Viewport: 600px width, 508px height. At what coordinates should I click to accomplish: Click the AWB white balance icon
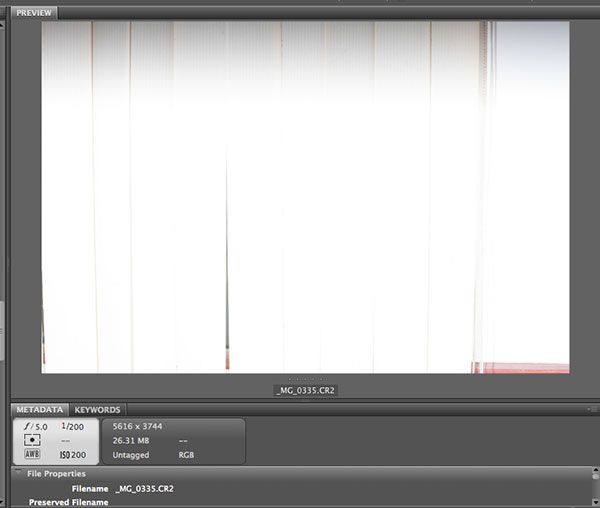[x=32, y=454]
